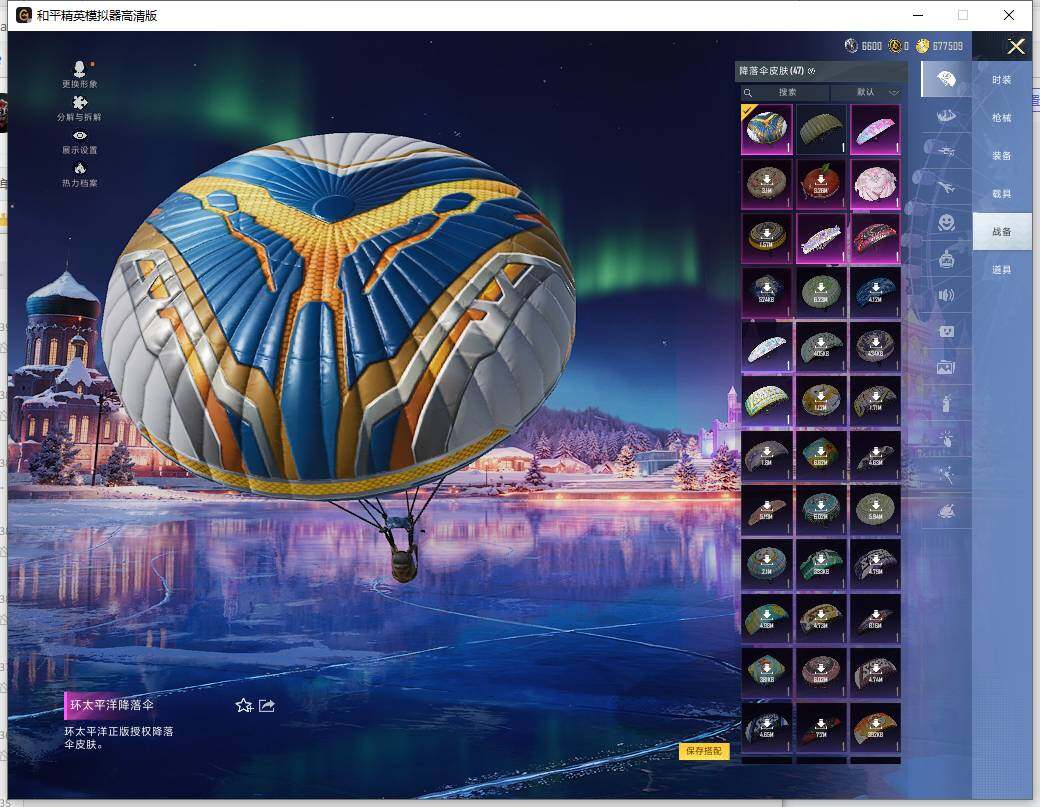The width and height of the screenshot is (1040, 807).
Task: Select the parachute skin category icon
Action: point(946,80)
